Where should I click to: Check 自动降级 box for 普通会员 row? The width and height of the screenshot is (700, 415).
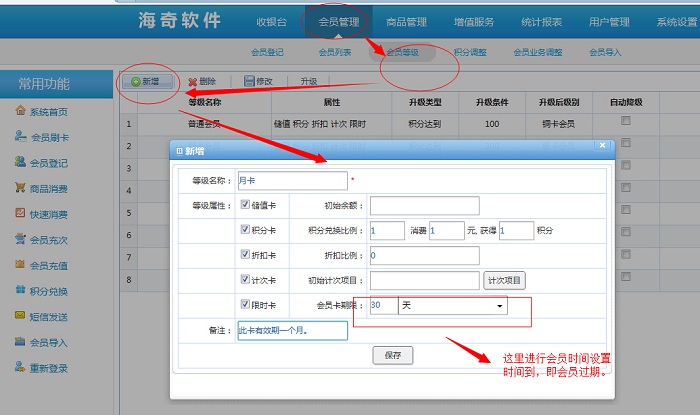(626, 121)
